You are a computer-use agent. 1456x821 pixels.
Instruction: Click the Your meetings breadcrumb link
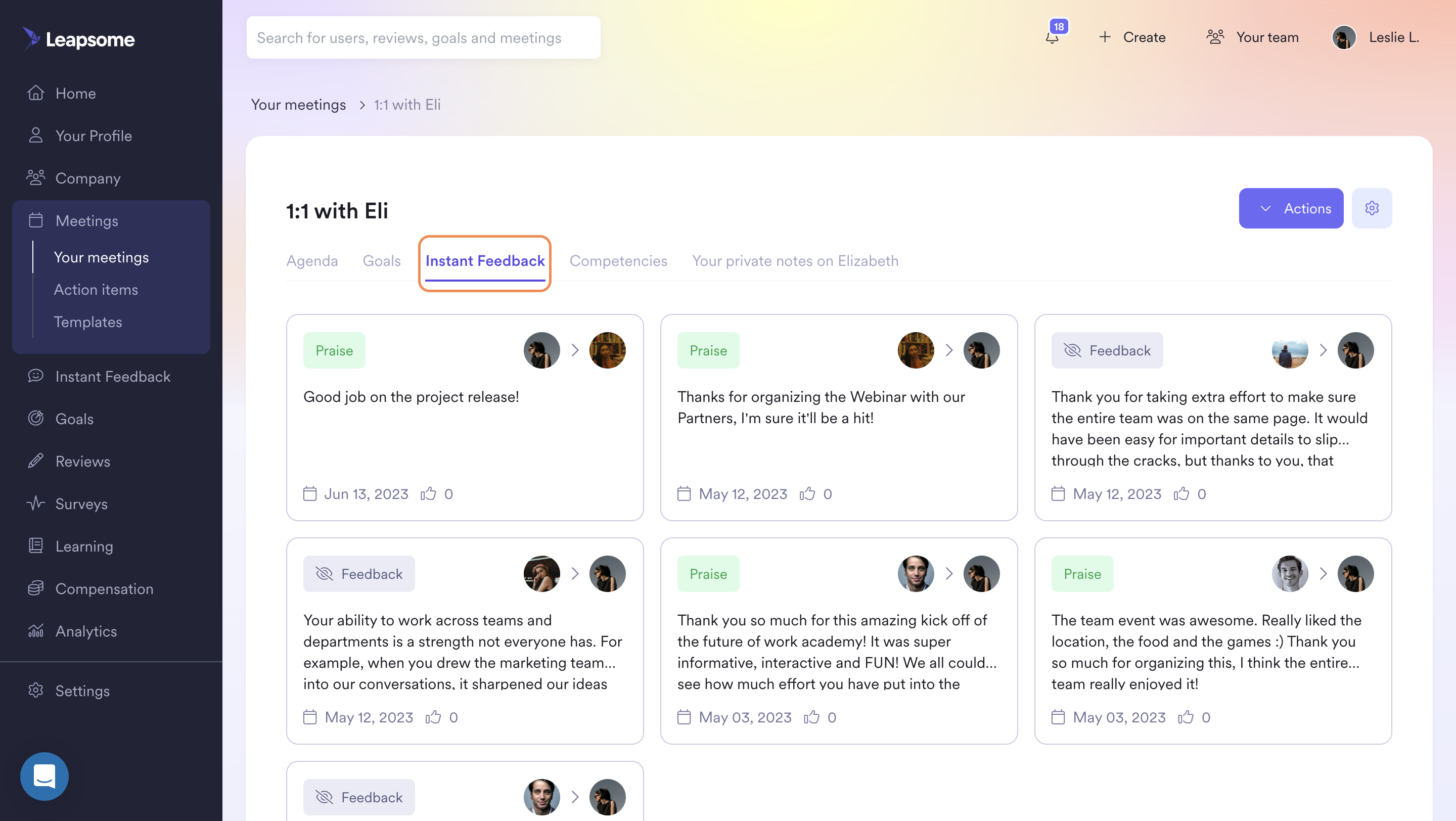click(298, 105)
